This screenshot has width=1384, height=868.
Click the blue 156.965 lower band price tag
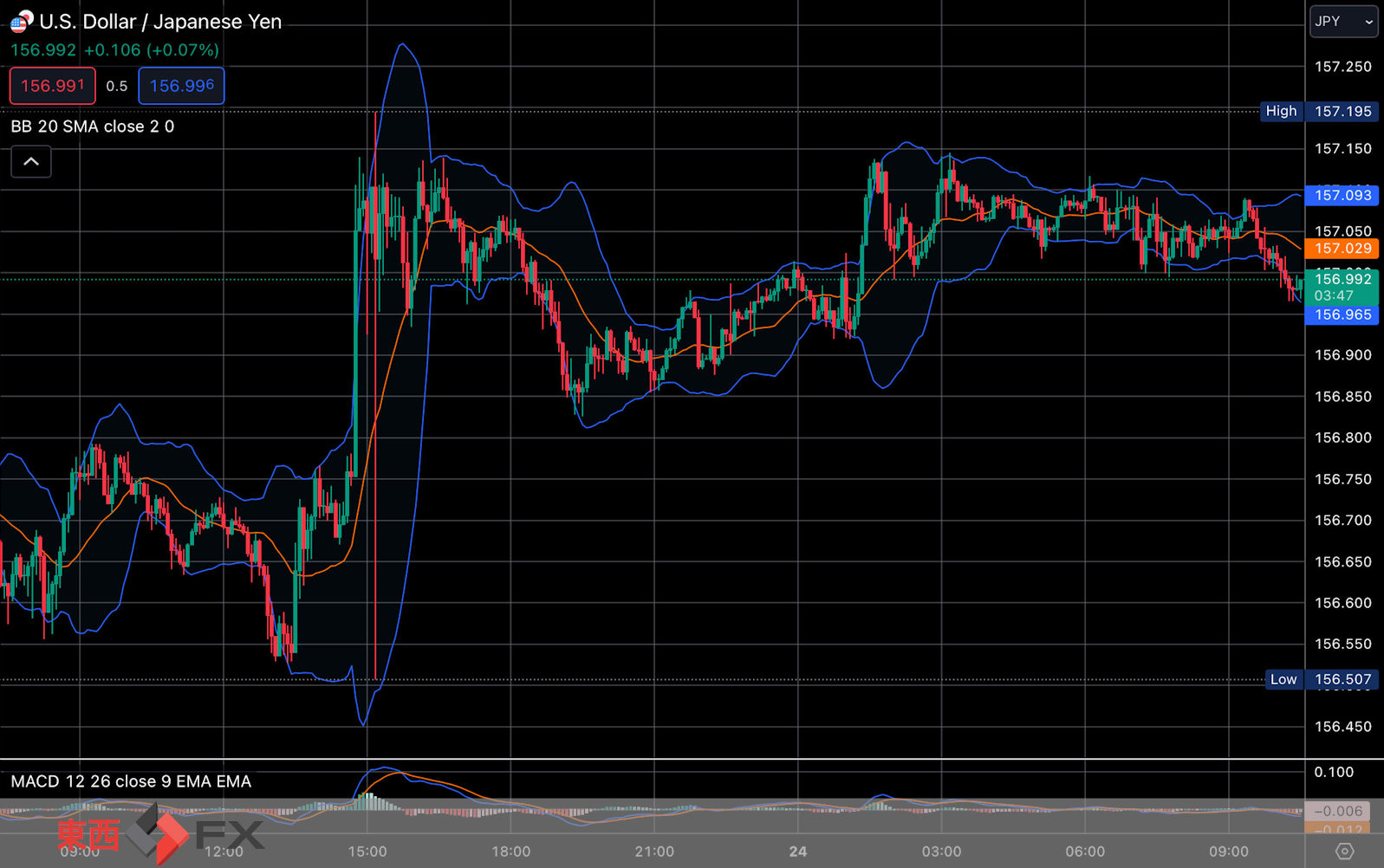1342,314
